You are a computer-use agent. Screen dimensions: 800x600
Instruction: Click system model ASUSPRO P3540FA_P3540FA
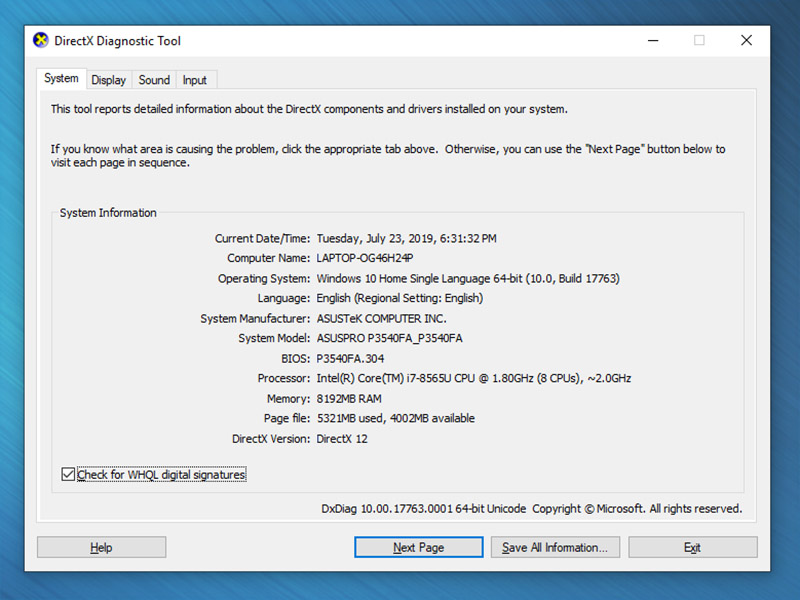click(x=389, y=338)
